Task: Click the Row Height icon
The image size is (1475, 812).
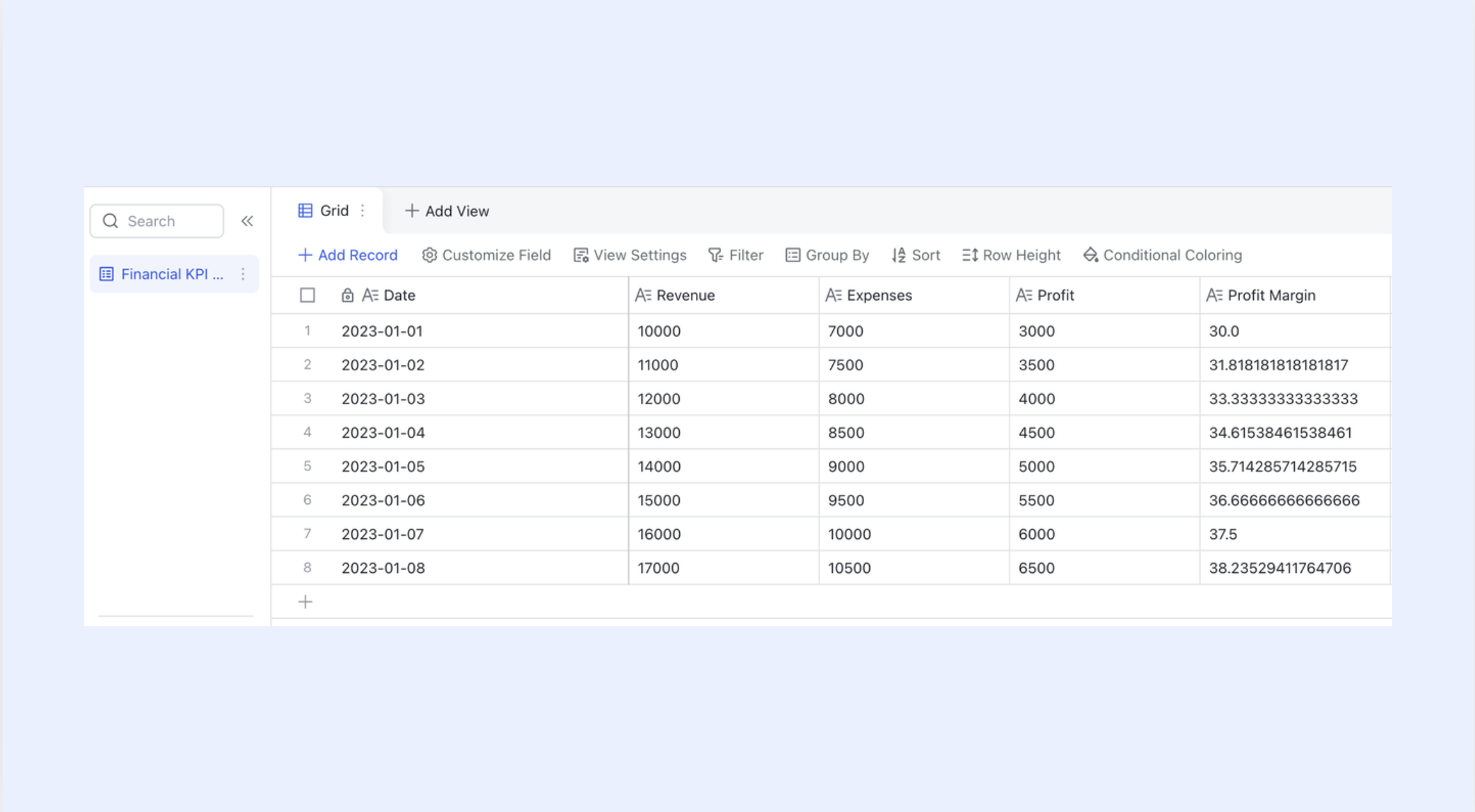Action: (970, 255)
